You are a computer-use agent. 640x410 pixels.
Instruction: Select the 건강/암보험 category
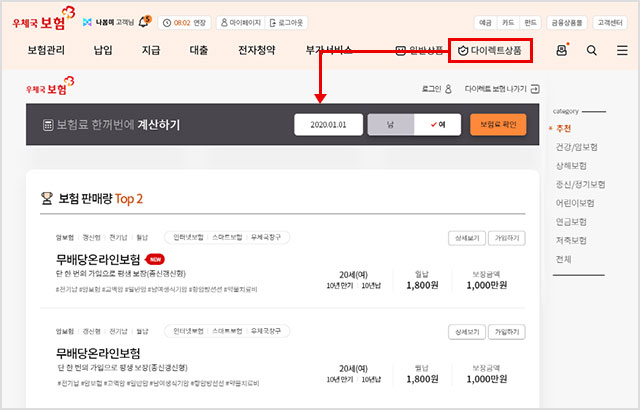[576, 147]
